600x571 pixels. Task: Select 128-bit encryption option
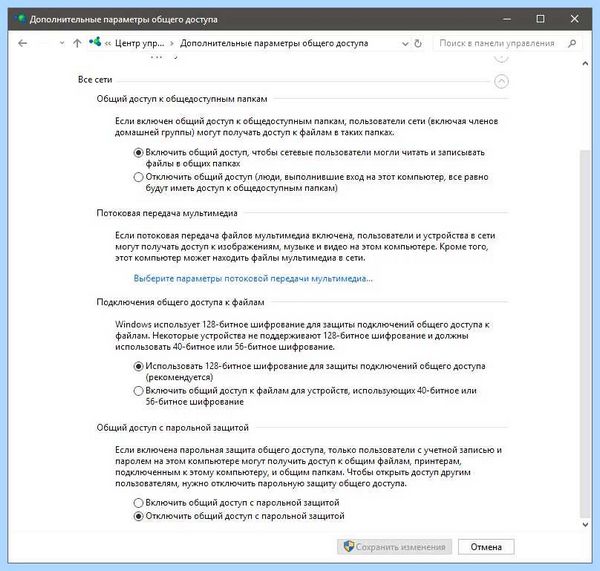point(139,366)
